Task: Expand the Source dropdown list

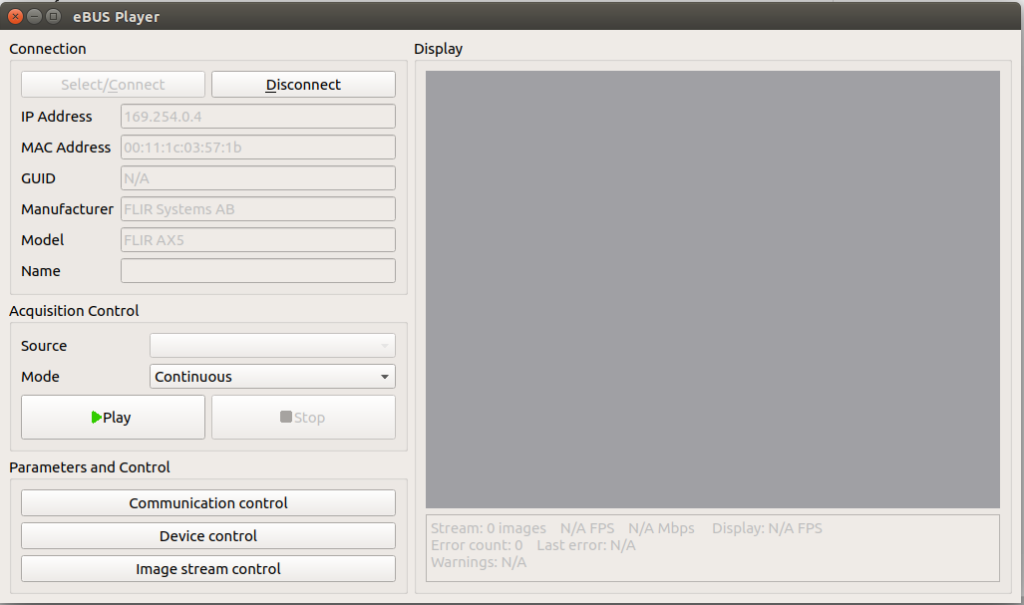Action: [x=272, y=346]
